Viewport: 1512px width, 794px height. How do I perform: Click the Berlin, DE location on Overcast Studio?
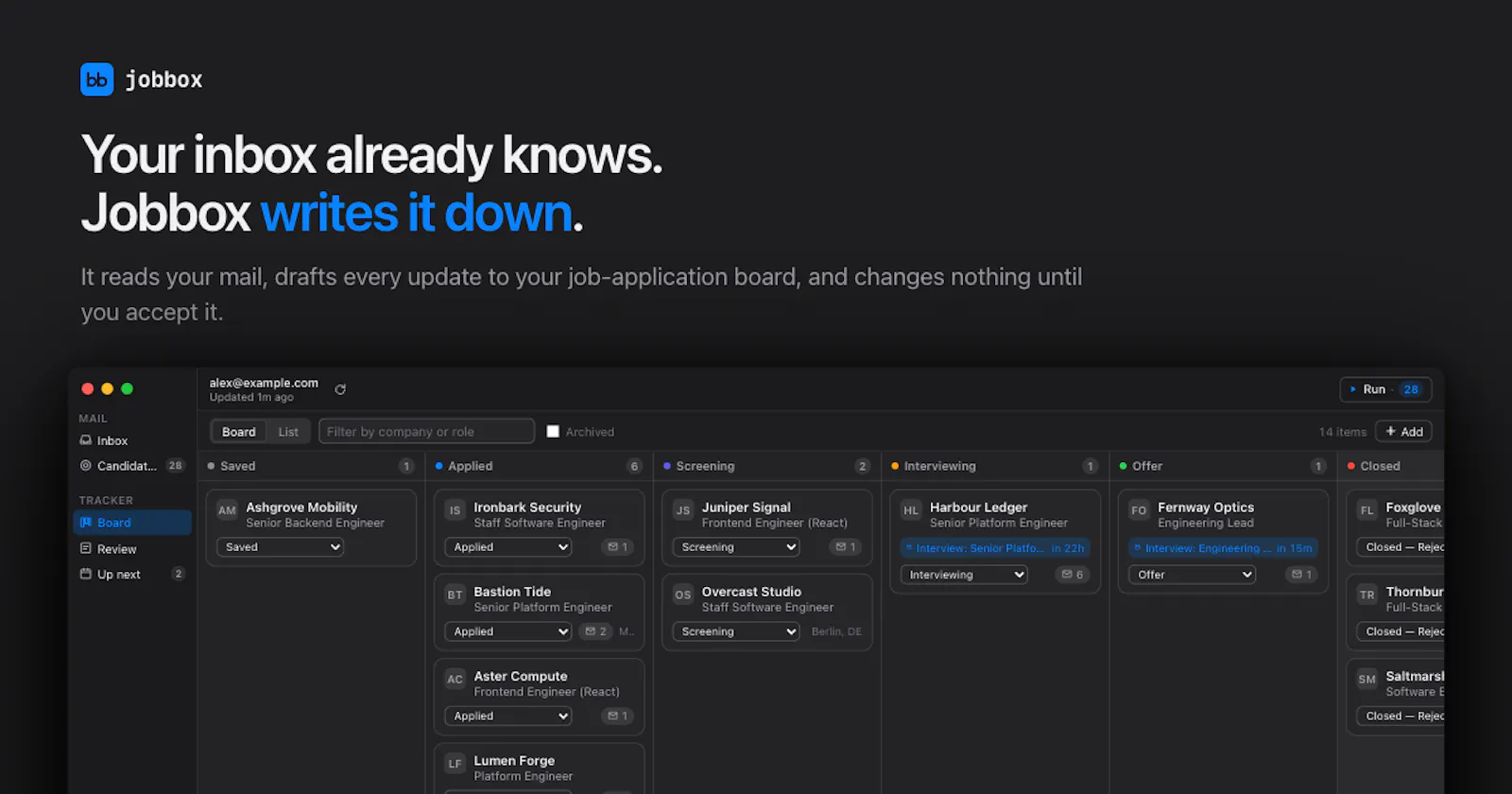click(x=836, y=631)
